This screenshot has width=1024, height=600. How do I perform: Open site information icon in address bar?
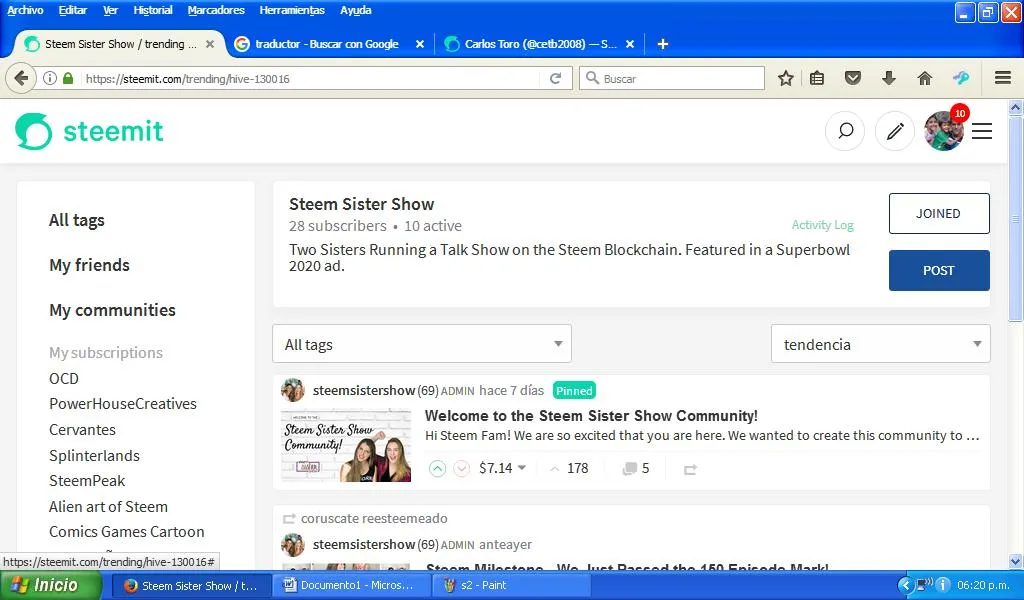(x=50, y=78)
